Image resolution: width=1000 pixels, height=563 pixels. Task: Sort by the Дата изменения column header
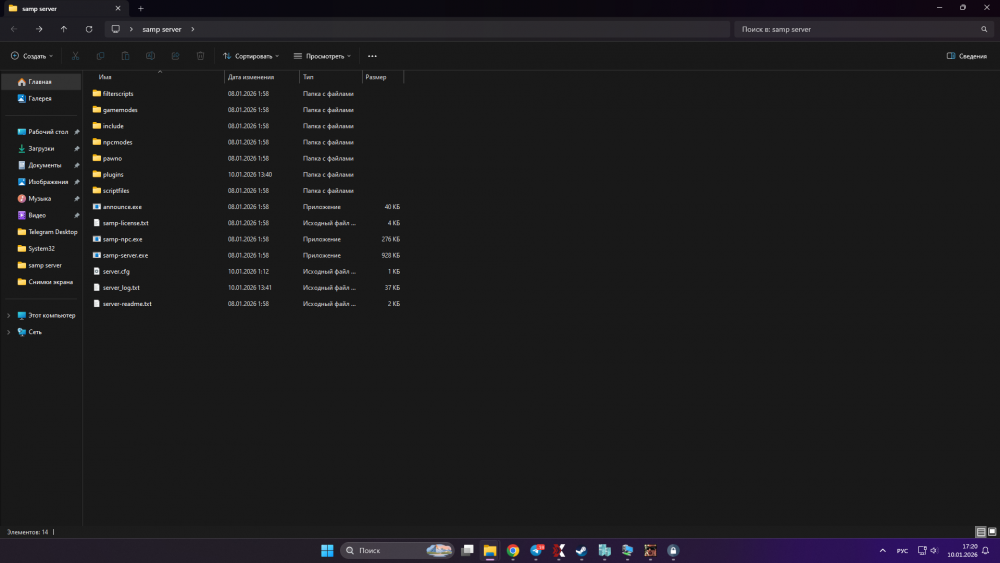[250, 77]
